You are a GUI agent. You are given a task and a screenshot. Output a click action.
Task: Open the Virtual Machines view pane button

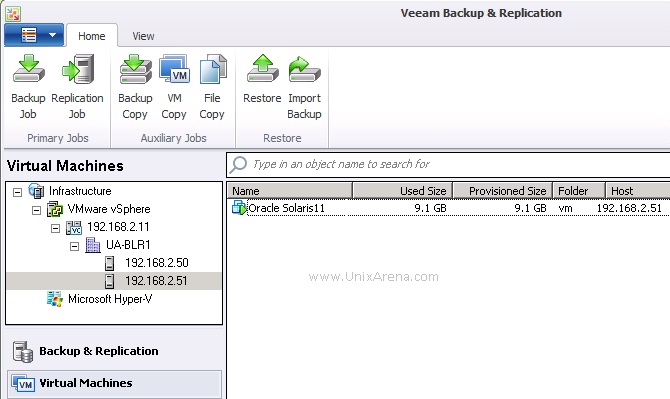tap(115, 383)
